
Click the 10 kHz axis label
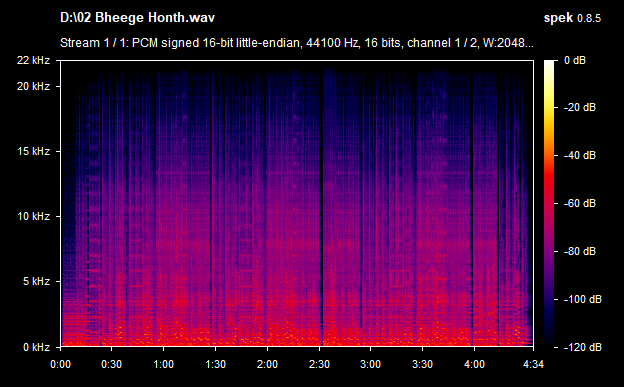(33, 216)
